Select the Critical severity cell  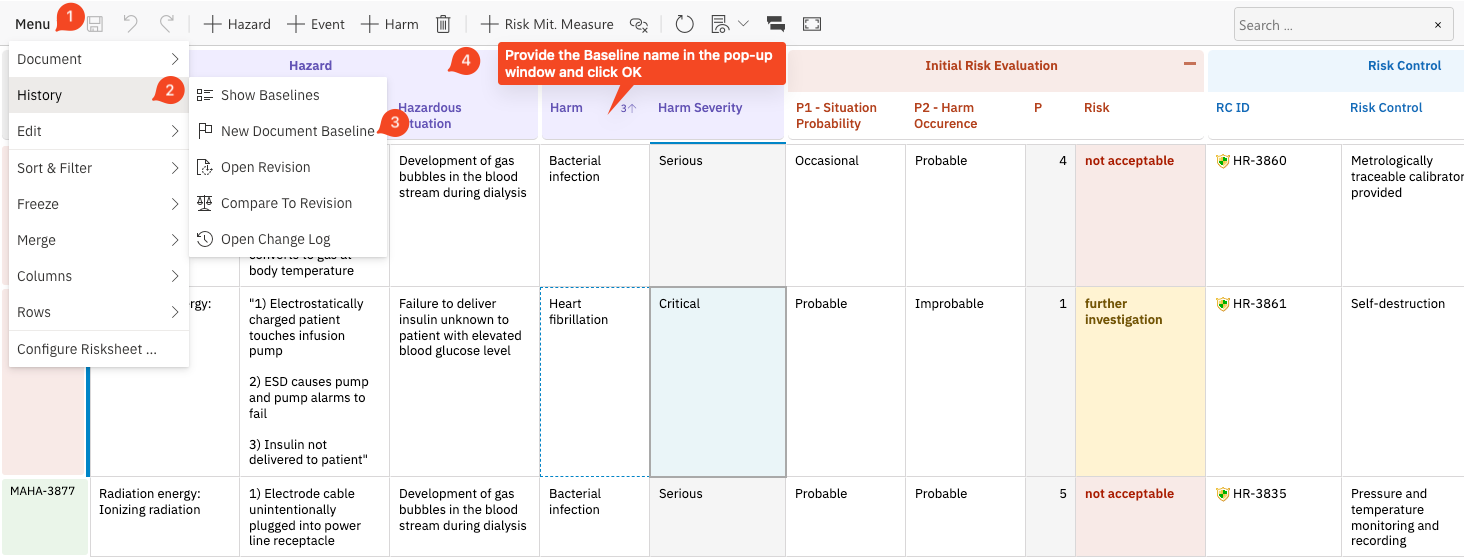point(717,382)
